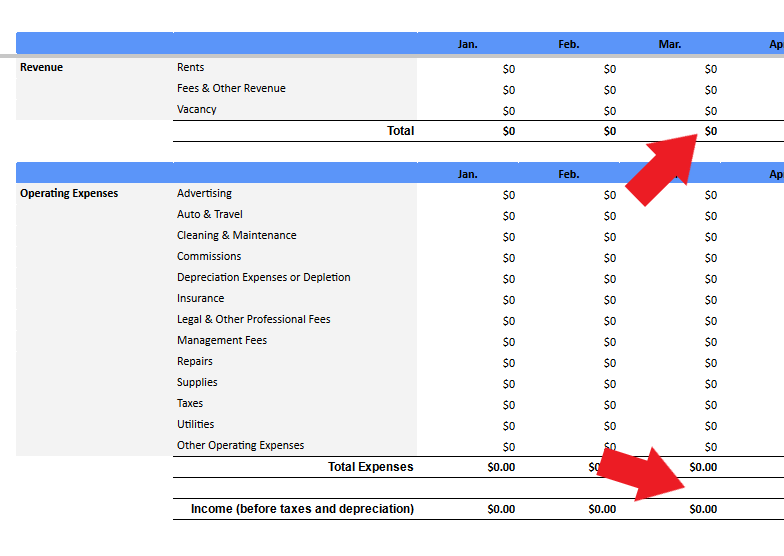Click revenue Total value for Jan.

pyautogui.click(x=508, y=132)
